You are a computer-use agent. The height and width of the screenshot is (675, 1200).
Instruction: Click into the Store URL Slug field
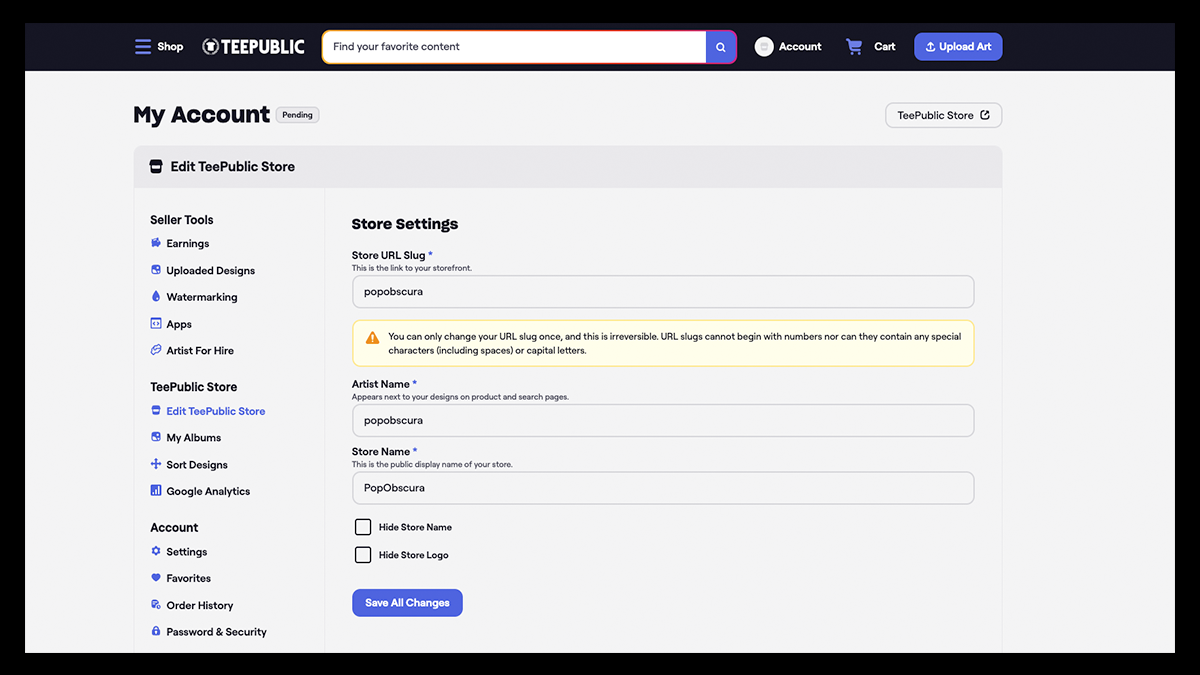click(x=662, y=292)
